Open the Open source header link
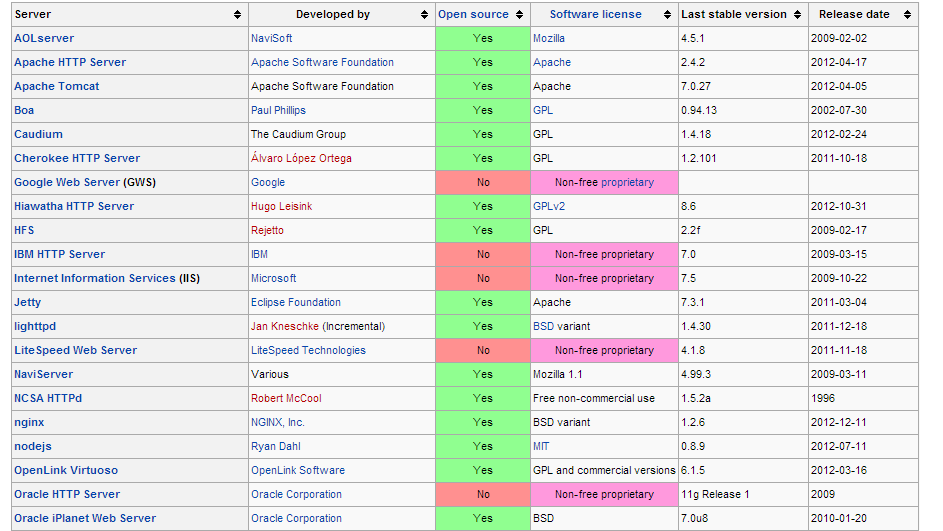Screen dimensions: 943x531 pos(473,14)
